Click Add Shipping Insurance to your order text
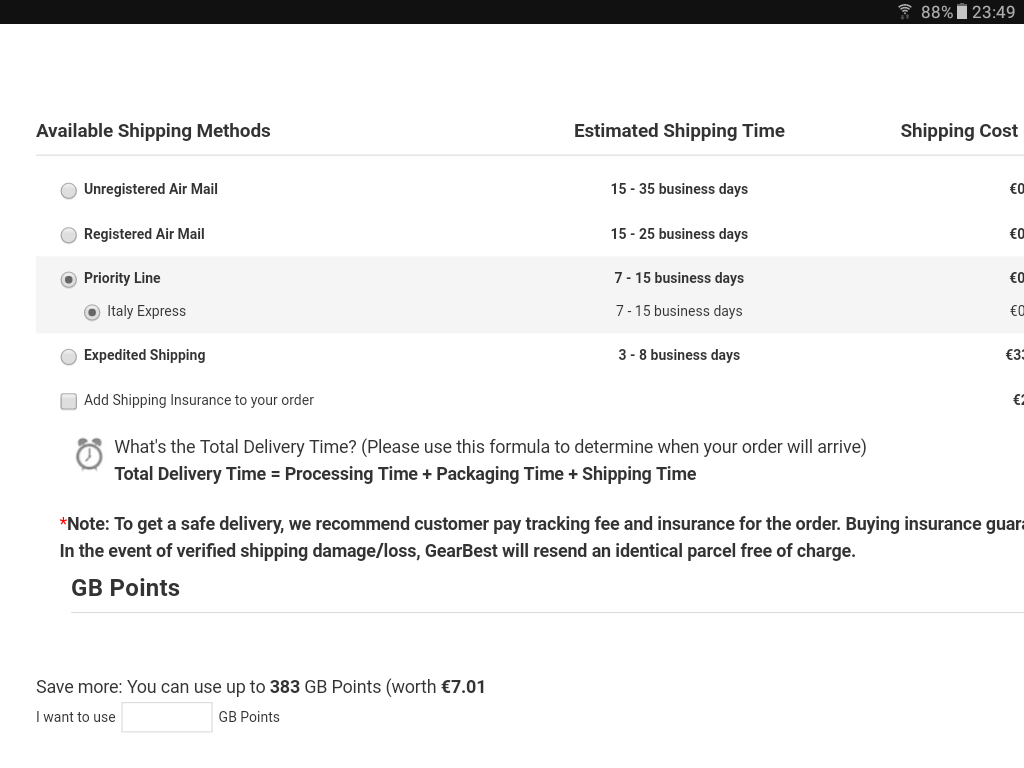Screen dimensions: 1024x768 199,400
